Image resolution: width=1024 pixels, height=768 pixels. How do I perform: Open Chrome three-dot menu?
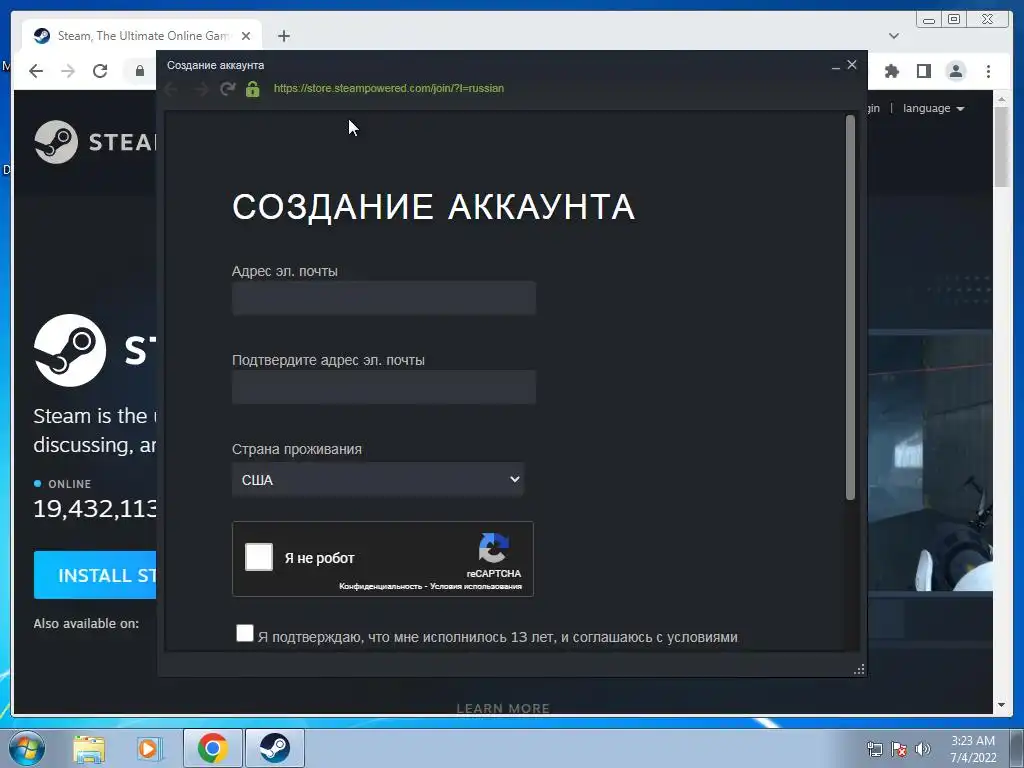[988, 71]
